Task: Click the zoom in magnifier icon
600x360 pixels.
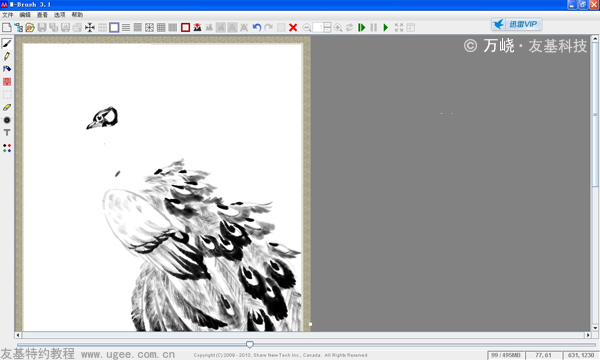Action: 338,28
